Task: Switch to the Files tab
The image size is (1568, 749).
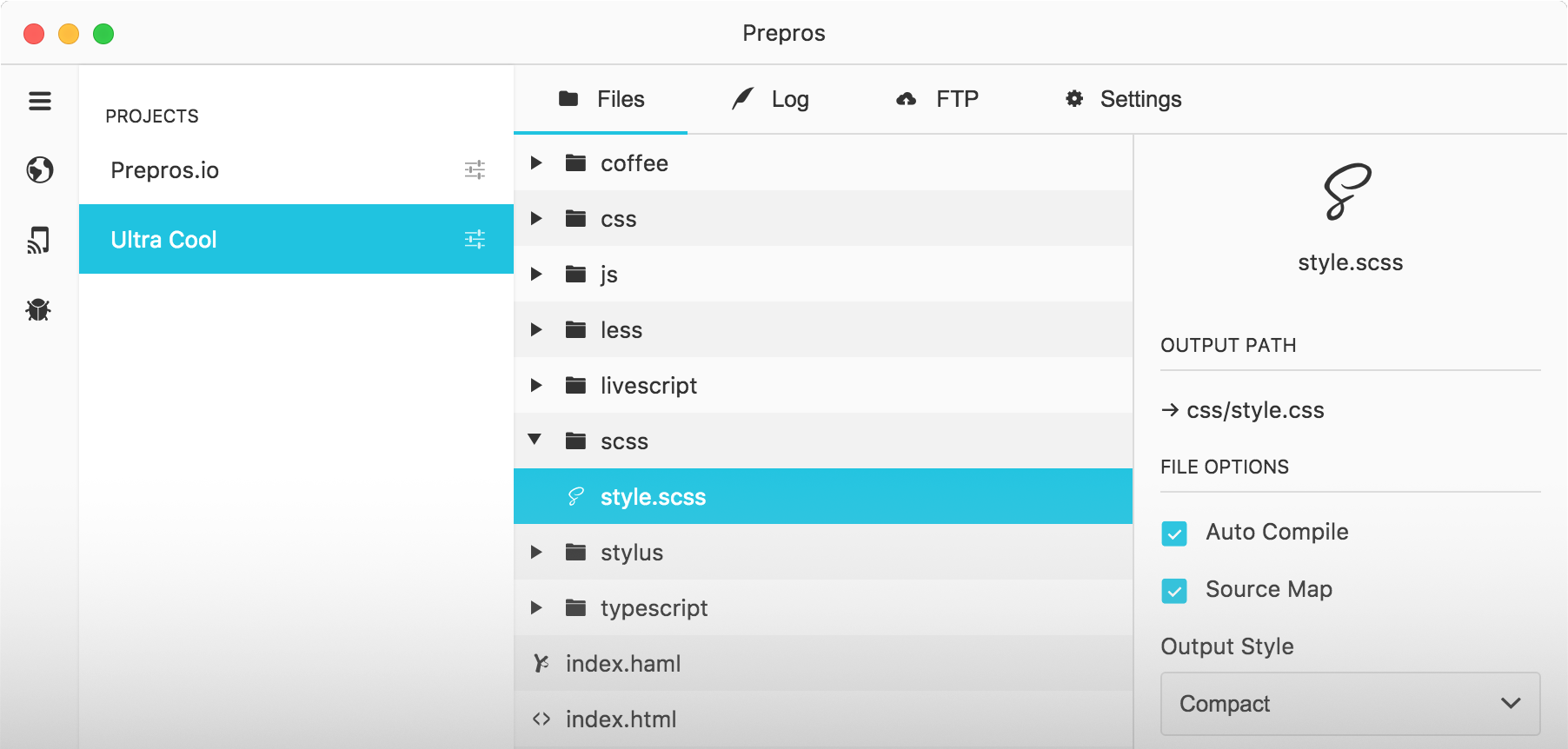Action: (x=601, y=99)
